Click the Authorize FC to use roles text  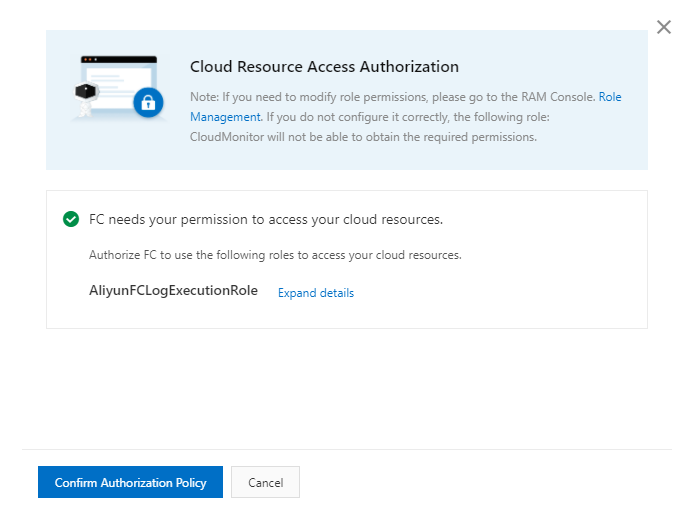point(275,255)
